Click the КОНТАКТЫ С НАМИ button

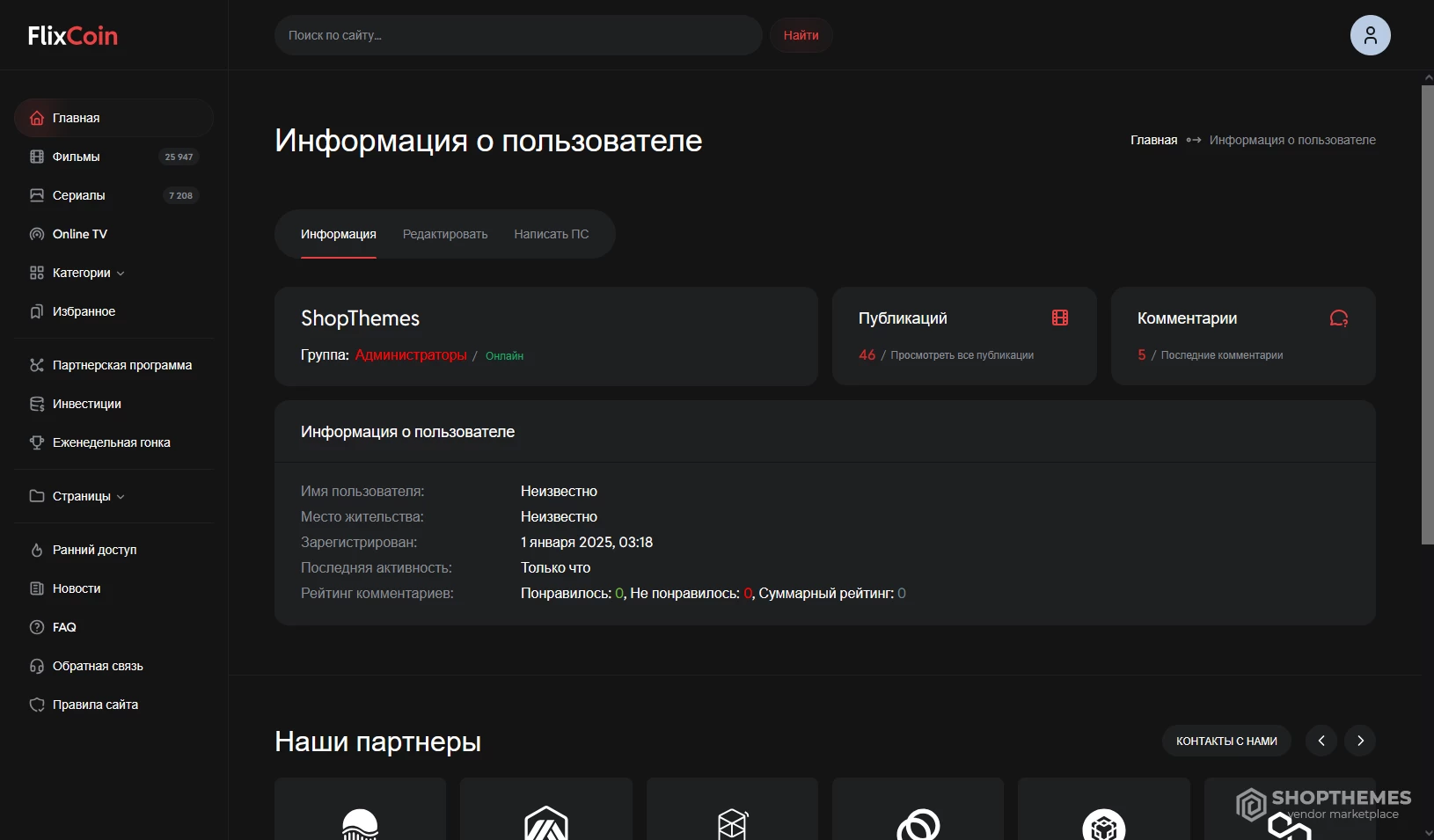[x=1226, y=741]
